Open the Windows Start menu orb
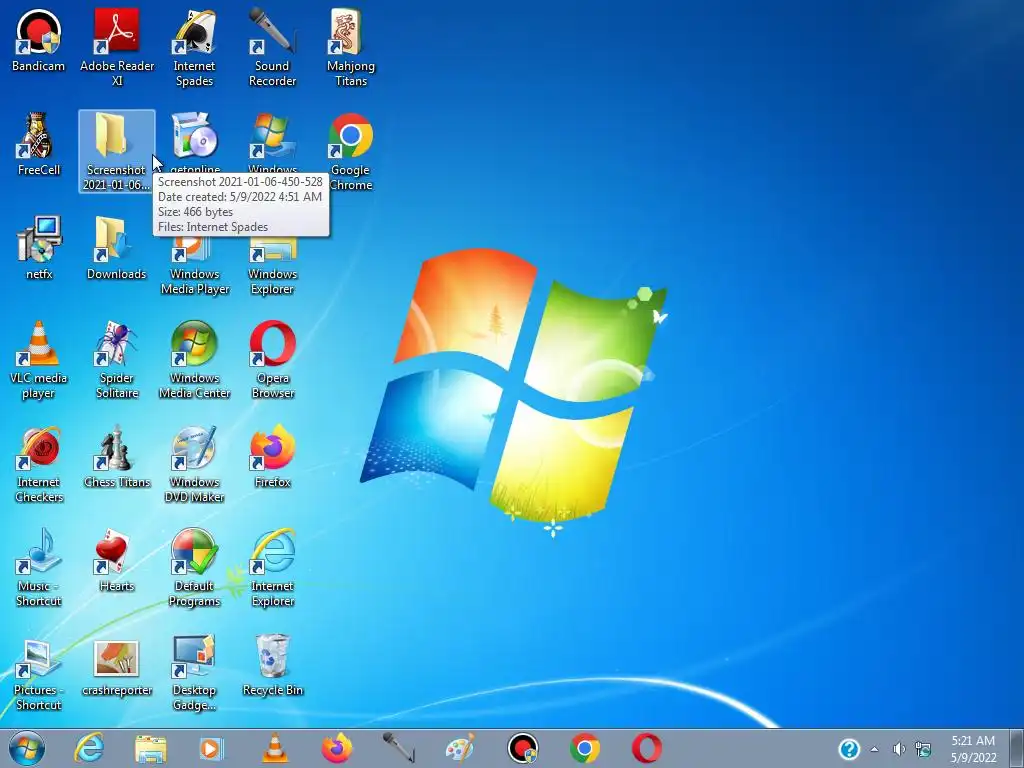Screen dimensions: 1024x768 point(27,748)
